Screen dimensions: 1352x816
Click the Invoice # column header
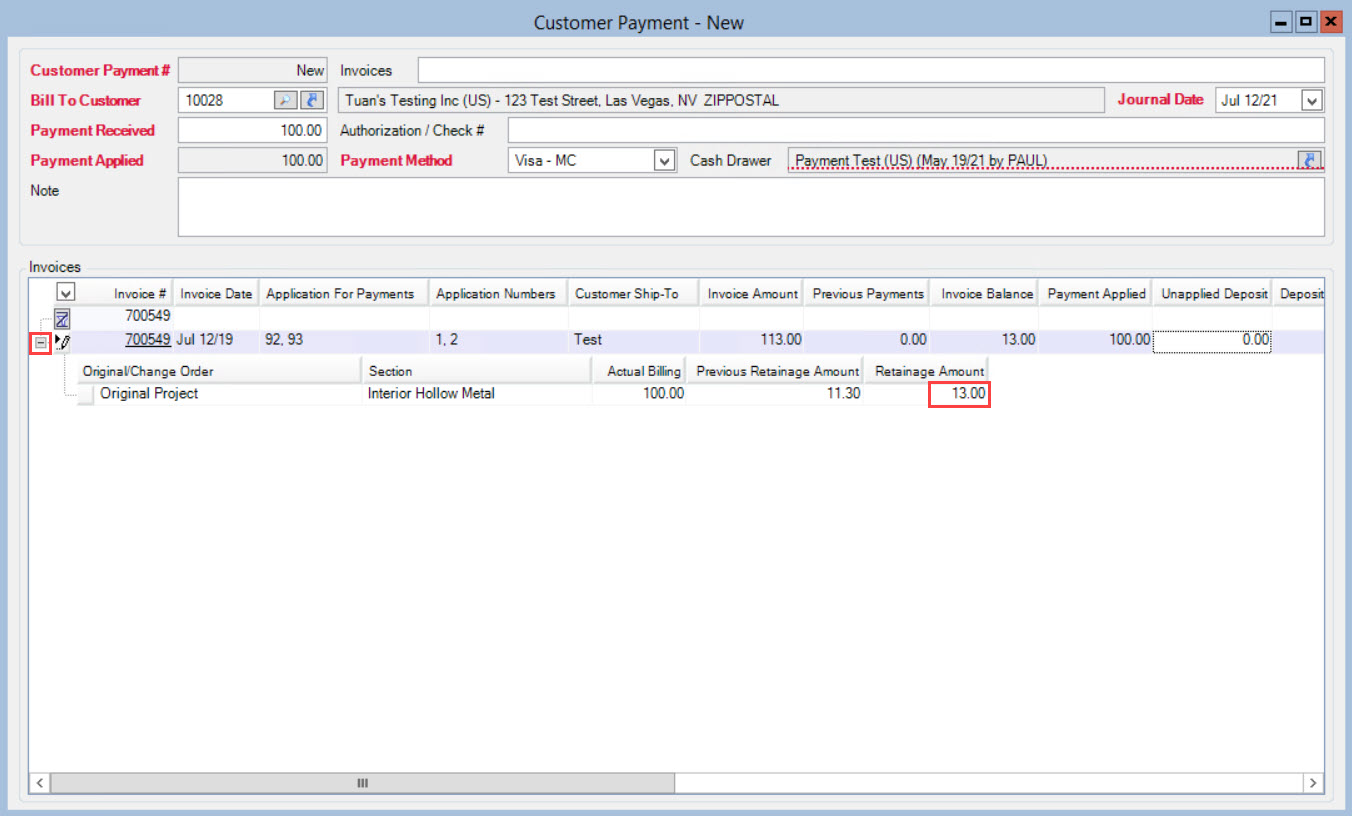[x=125, y=294]
